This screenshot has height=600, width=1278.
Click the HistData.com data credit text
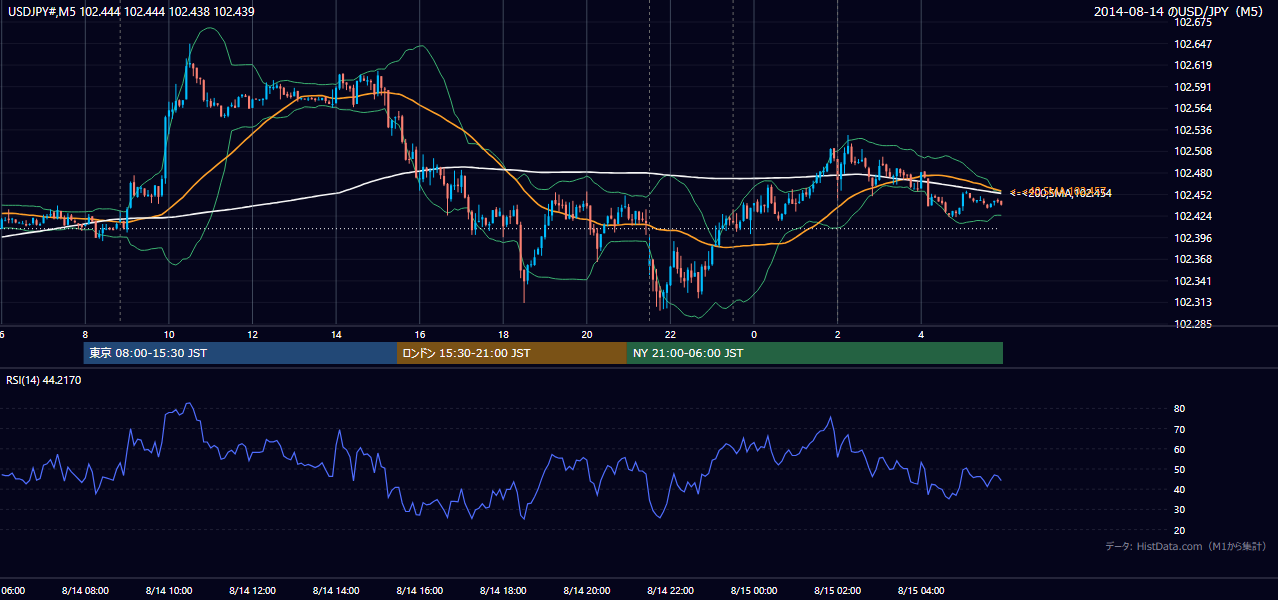pos(1186,546)
